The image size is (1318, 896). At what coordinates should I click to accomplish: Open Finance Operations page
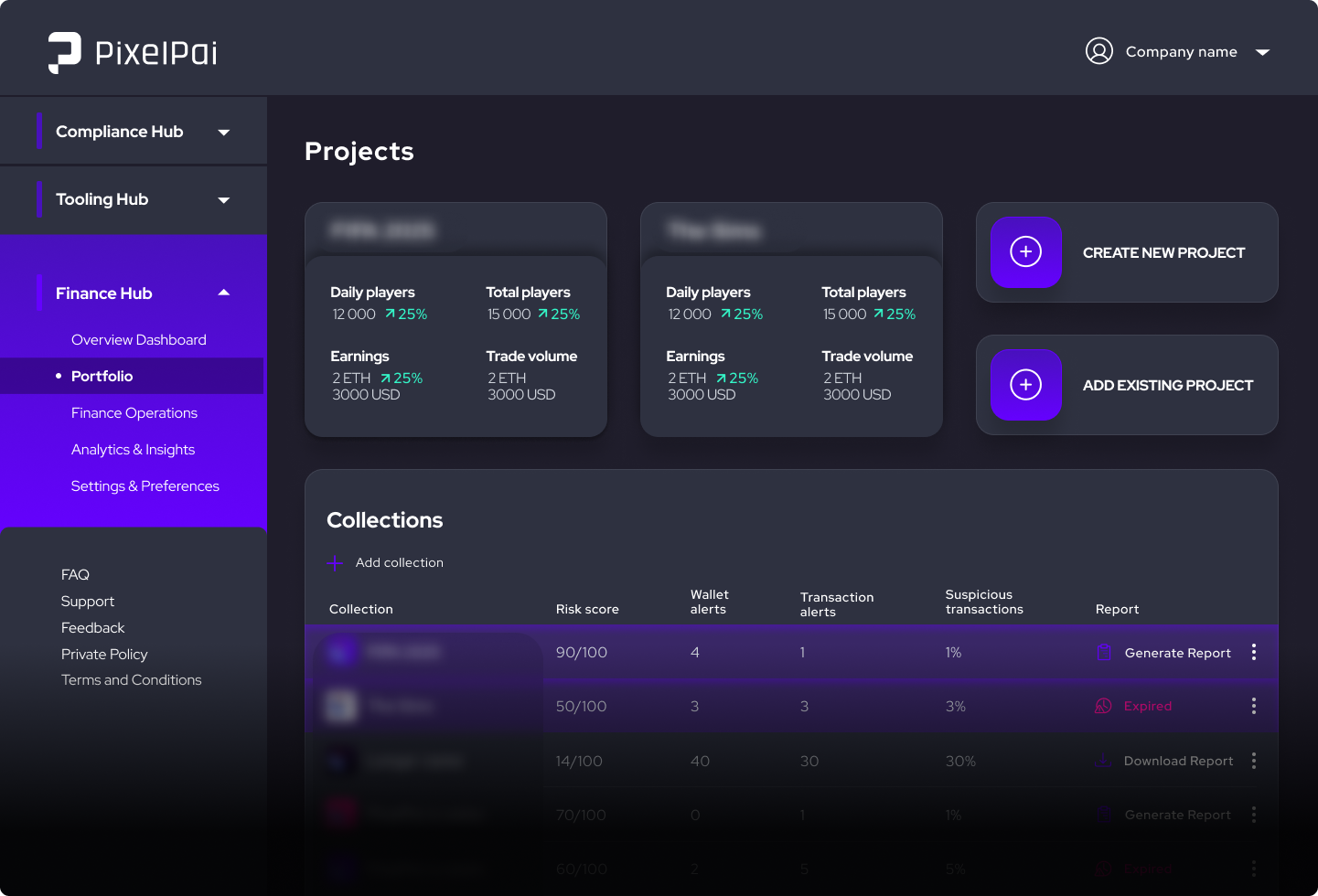pyautogui.click(x=134, y=412)
